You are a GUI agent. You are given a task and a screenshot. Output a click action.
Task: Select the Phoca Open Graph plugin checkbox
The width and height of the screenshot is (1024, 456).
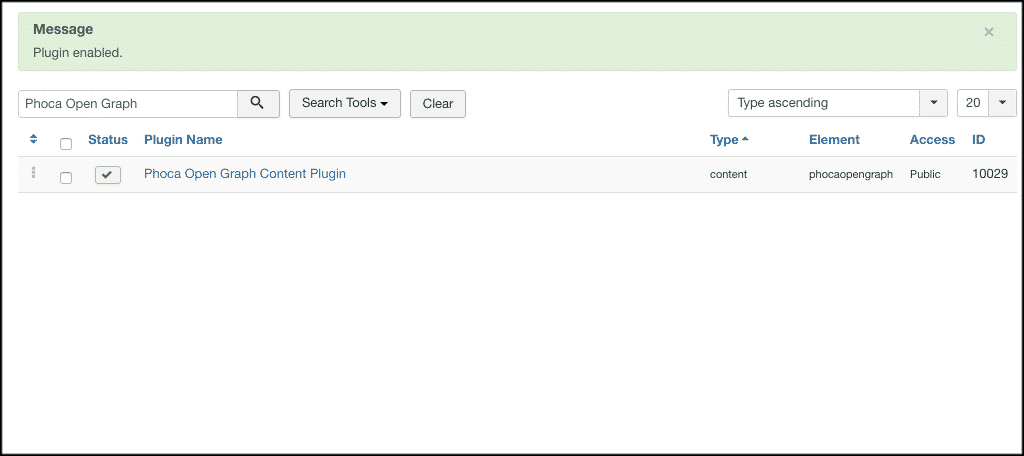[x=66, y=178]
